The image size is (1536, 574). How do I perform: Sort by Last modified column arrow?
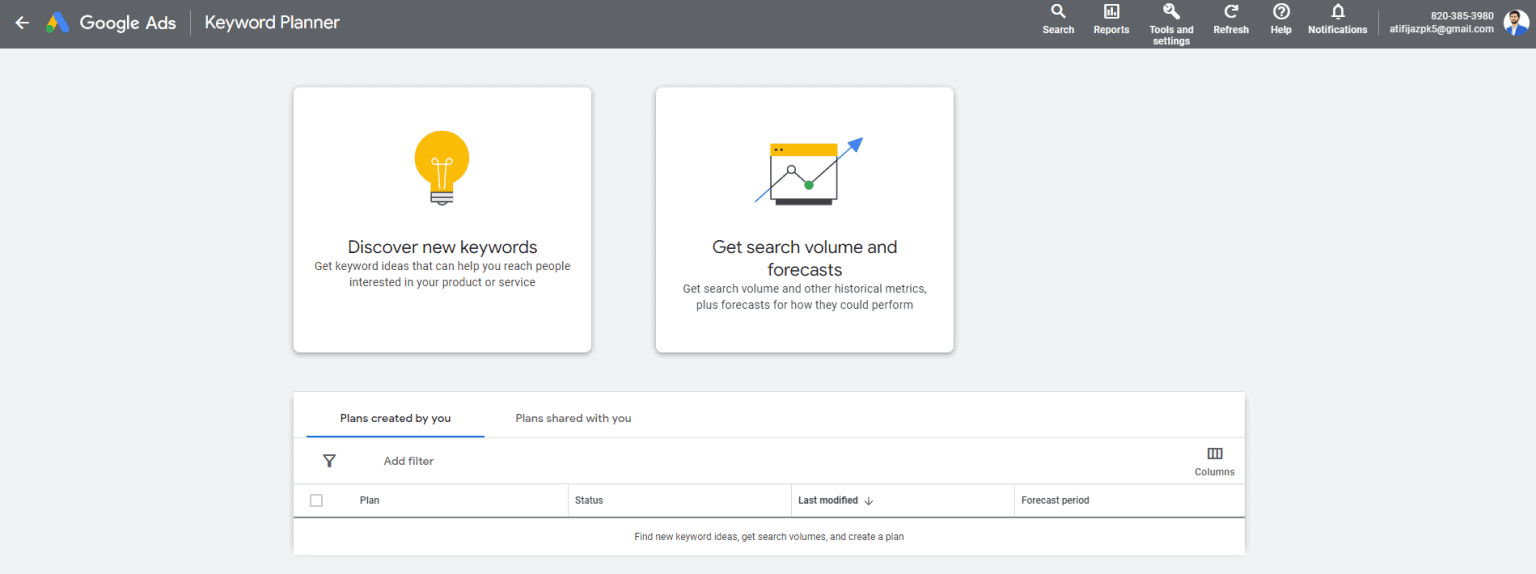(x=869, y=500)
